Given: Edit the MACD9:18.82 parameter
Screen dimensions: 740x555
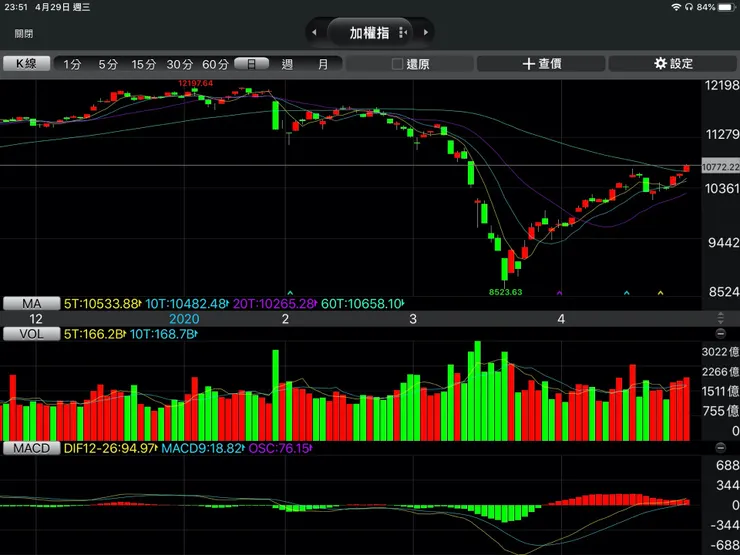Looking at the screenshot, I should pos(203,448).
